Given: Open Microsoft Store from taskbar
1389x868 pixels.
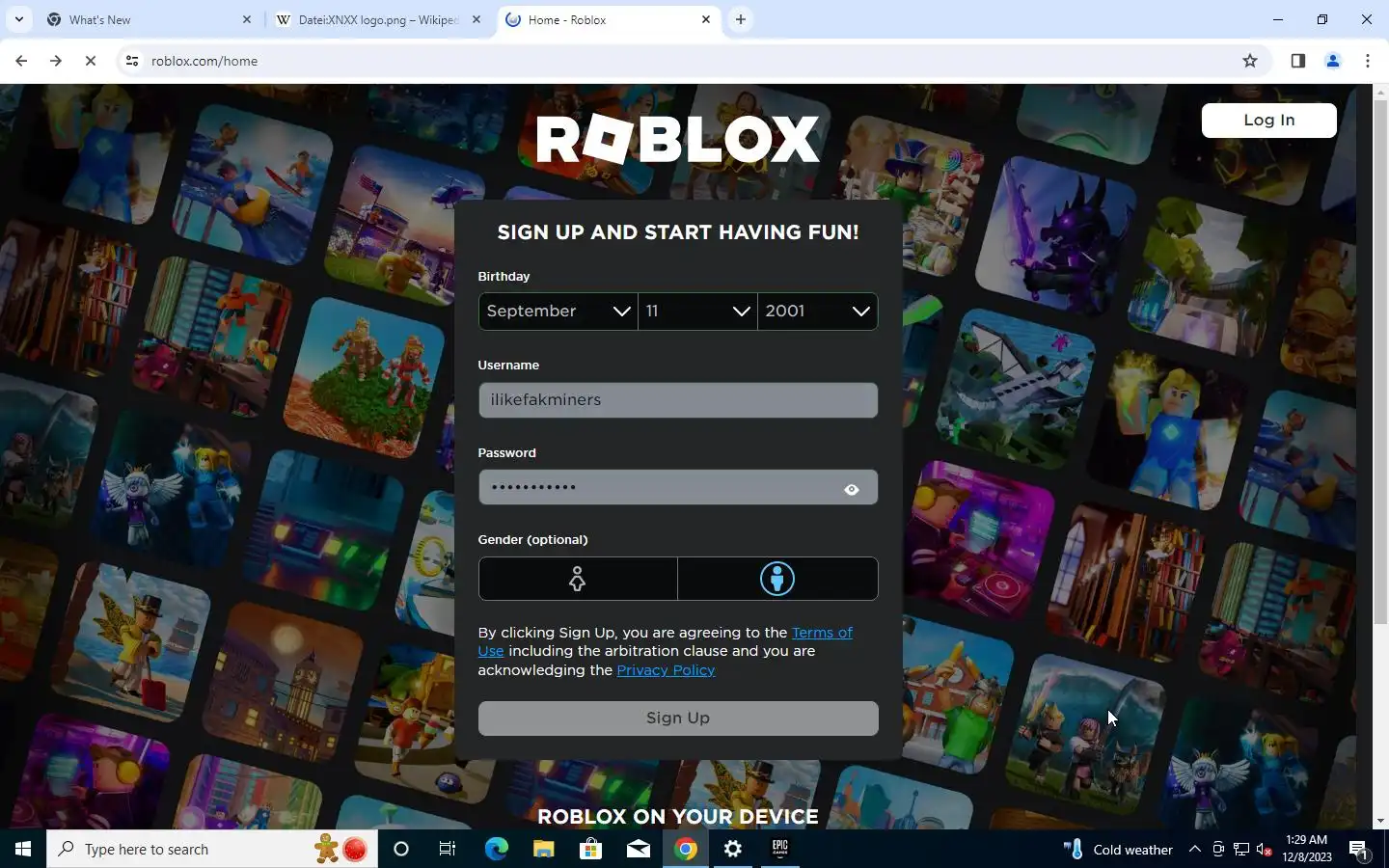Looking at the screenshot, I should click(x=590, y=849).
